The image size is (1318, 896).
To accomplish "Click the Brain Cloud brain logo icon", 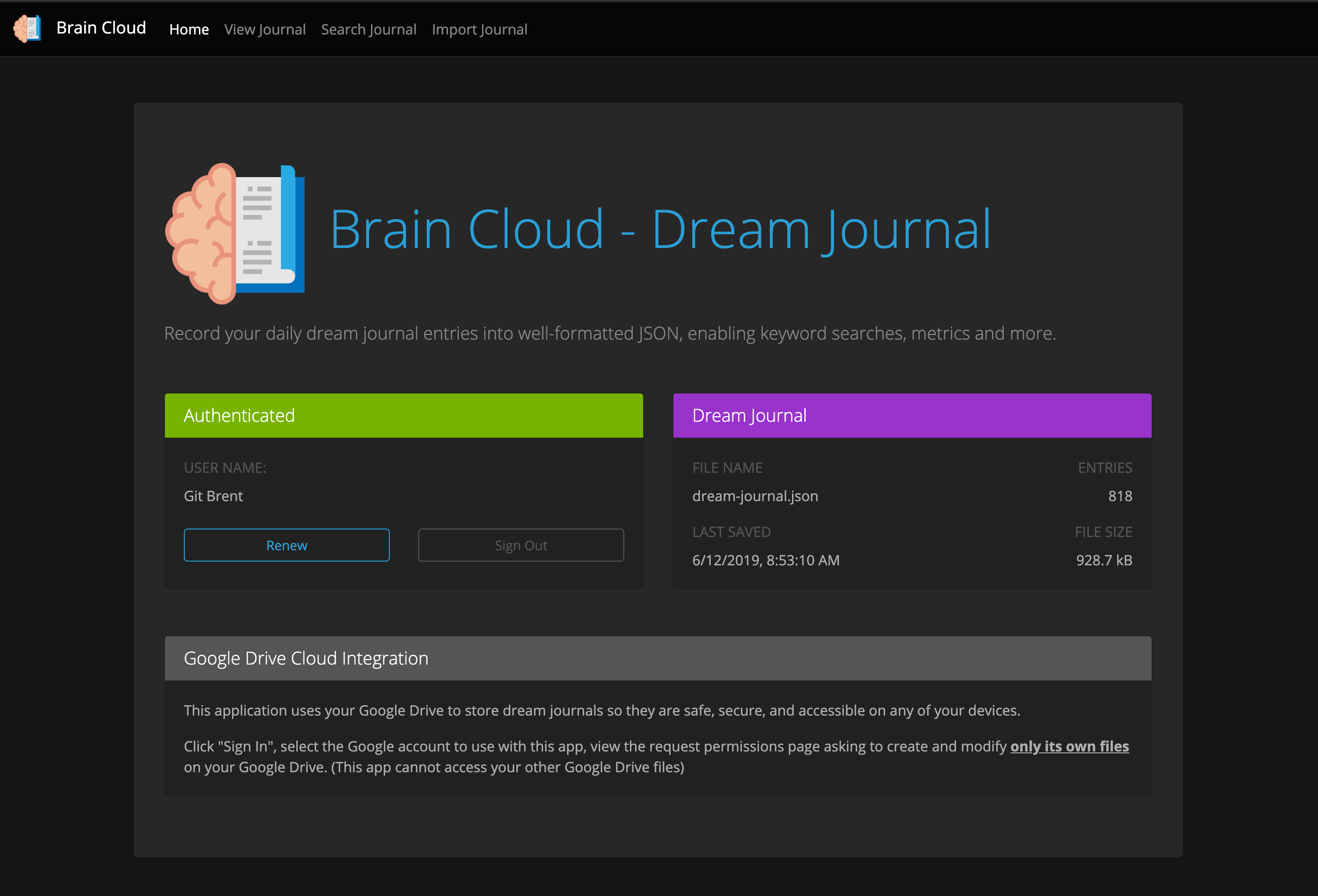I will [x=26, y=28].
